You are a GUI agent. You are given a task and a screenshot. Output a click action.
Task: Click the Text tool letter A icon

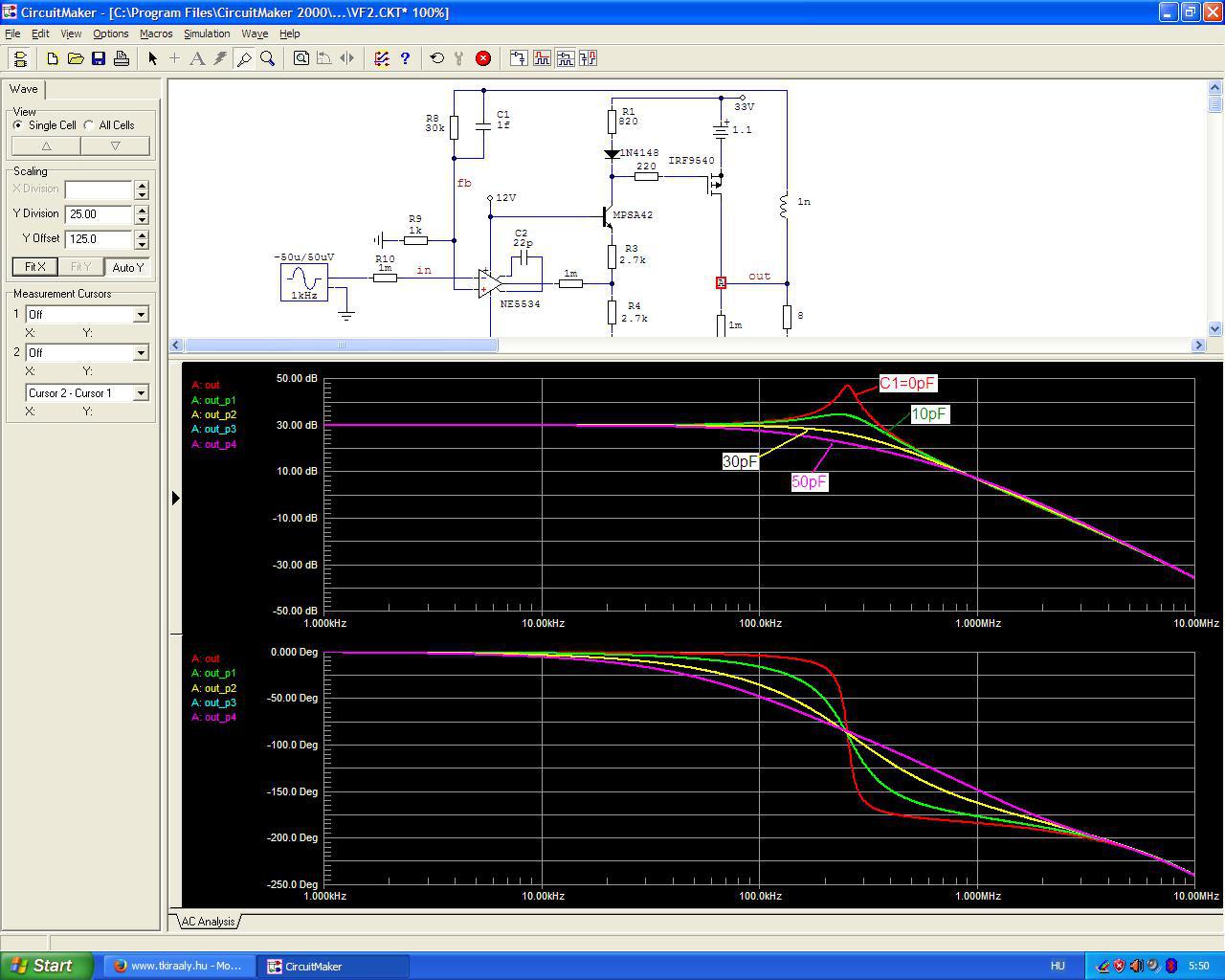(197, 58)
